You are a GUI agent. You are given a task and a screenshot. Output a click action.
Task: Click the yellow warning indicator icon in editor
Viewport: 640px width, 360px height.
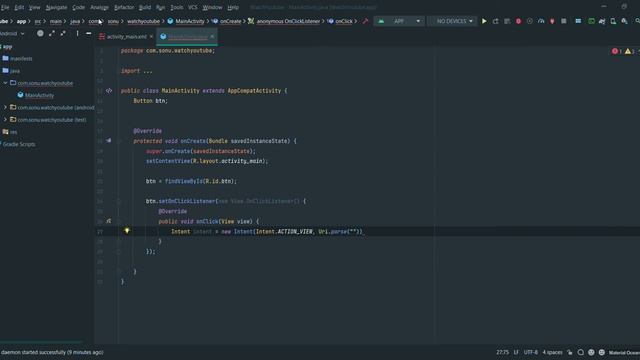point(628,51)
